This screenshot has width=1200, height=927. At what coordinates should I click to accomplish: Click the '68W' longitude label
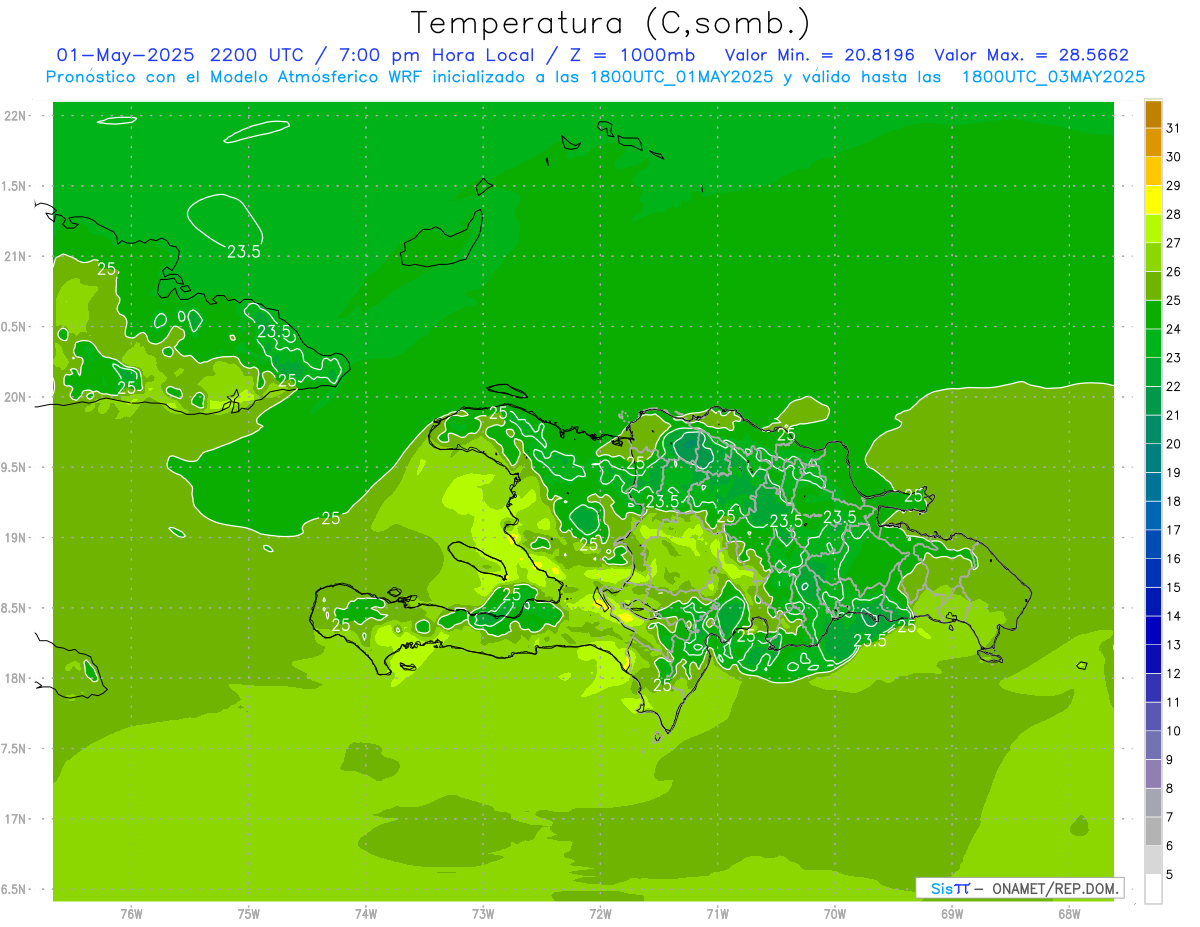pos(1069,914)
